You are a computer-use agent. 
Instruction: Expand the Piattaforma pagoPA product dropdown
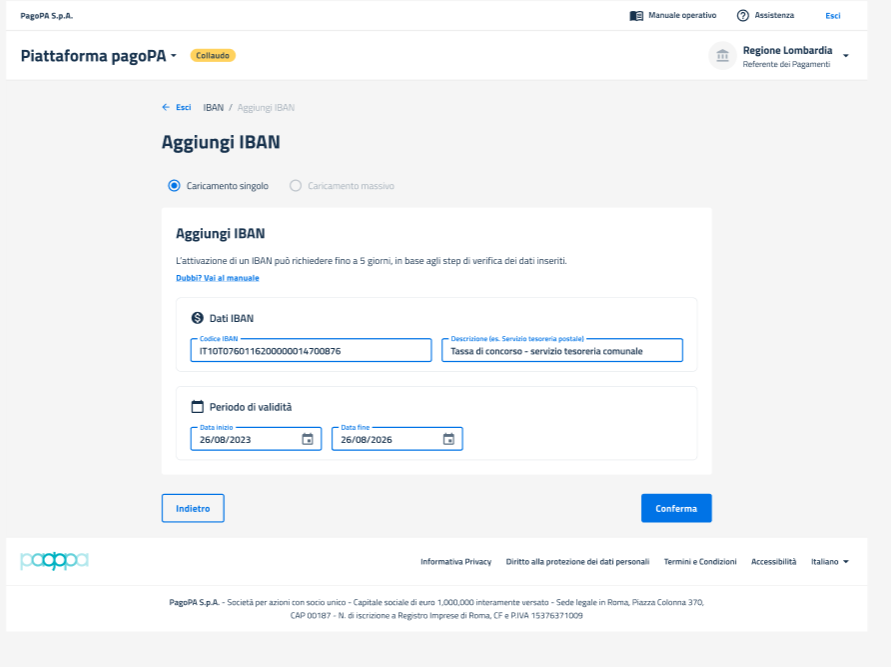click(173, 56)
